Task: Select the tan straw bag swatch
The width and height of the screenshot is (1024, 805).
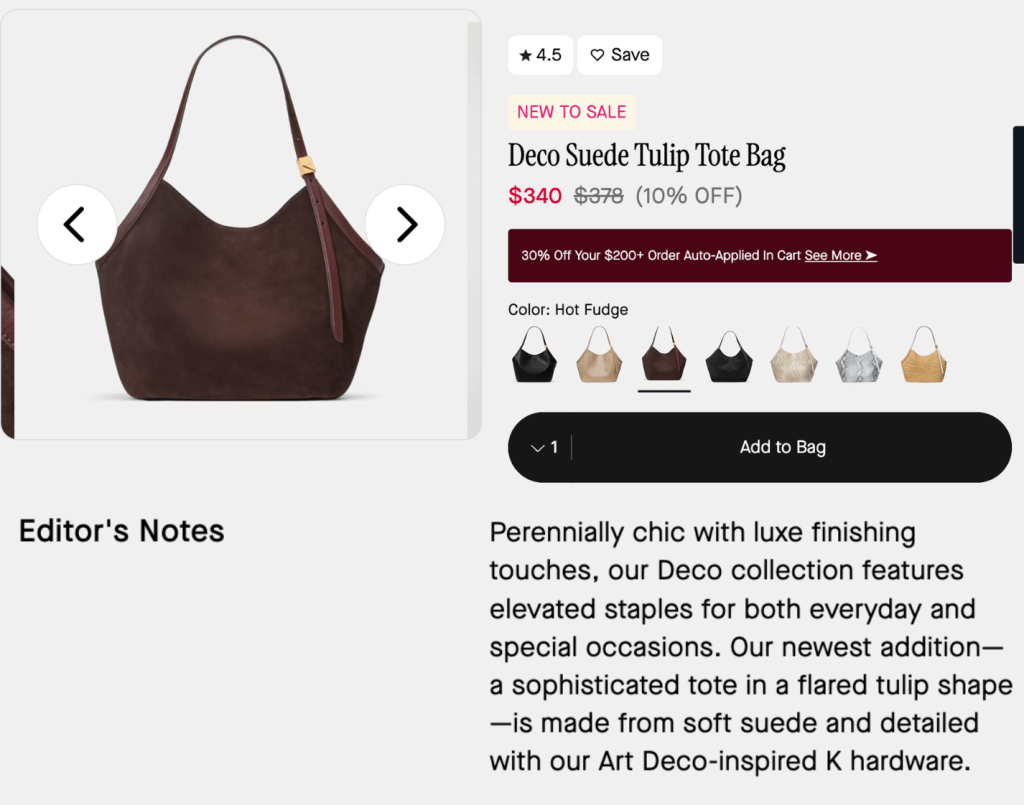Action: click(x=923, y=354)
